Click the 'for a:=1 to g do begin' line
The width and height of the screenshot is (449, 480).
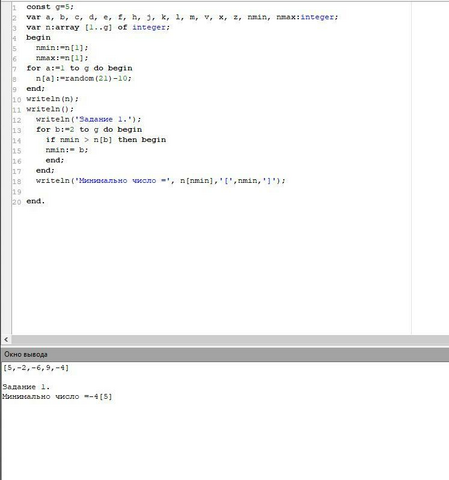click(79, 68)
